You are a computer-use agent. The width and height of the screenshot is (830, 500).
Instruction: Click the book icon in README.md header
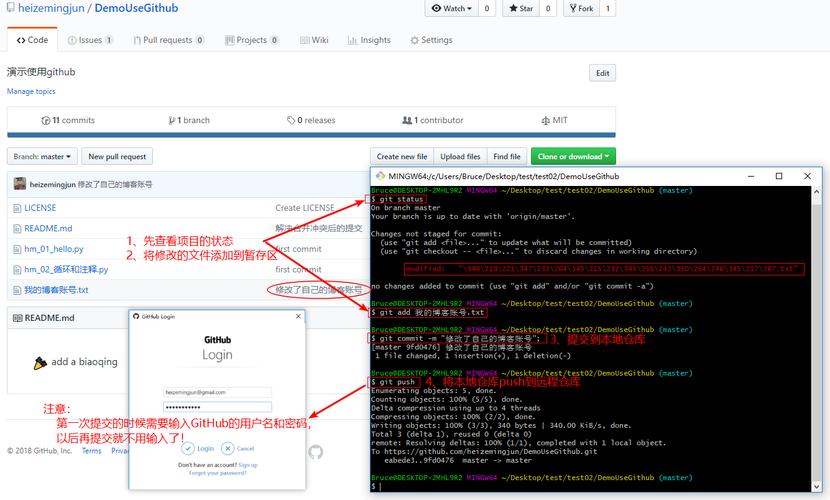[17, 318]
